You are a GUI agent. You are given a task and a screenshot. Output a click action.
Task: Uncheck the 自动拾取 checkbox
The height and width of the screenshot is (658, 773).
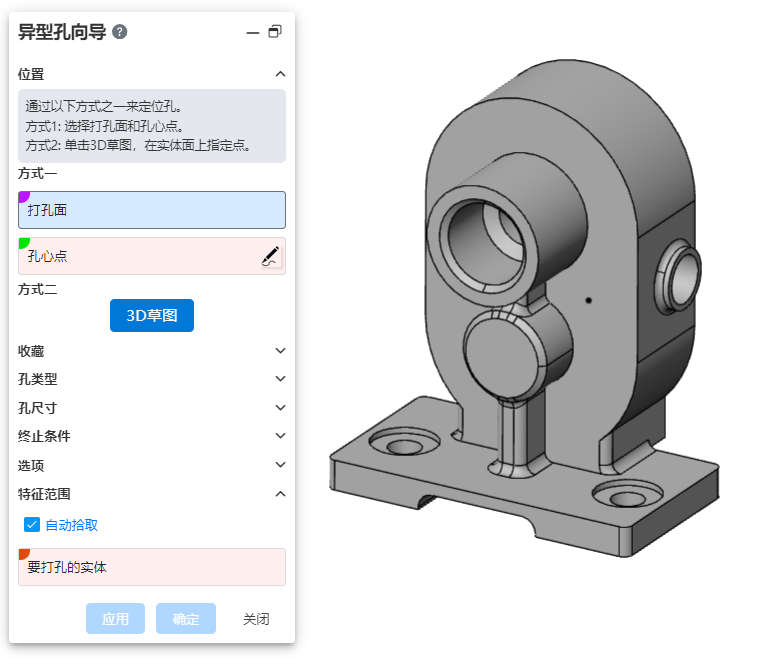(x=32, y=525)
